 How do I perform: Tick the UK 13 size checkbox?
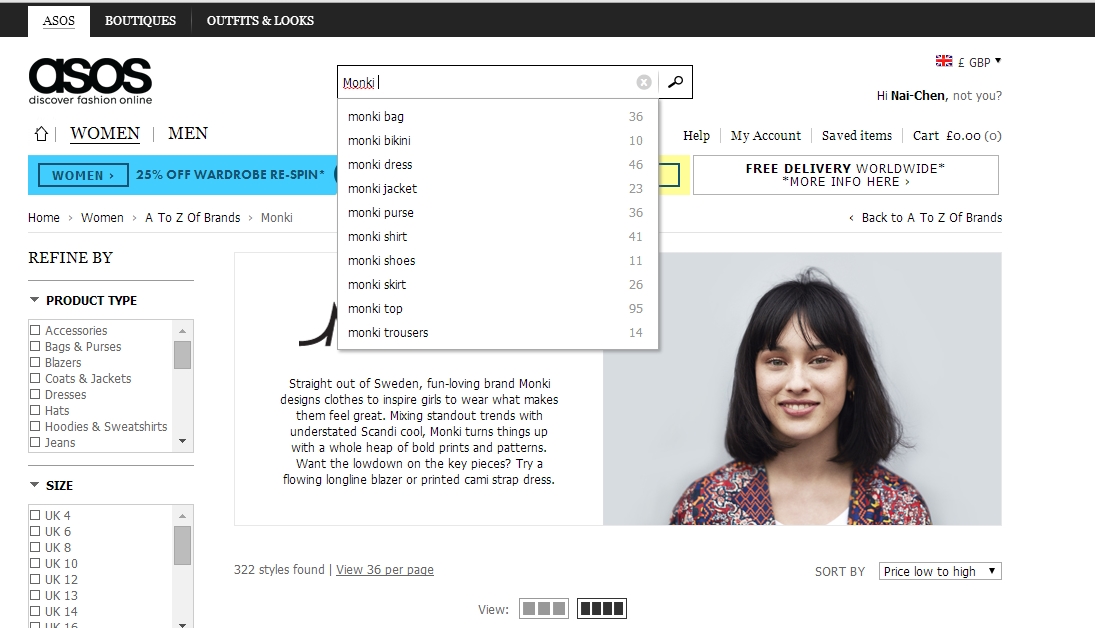[x=35, y=595]
